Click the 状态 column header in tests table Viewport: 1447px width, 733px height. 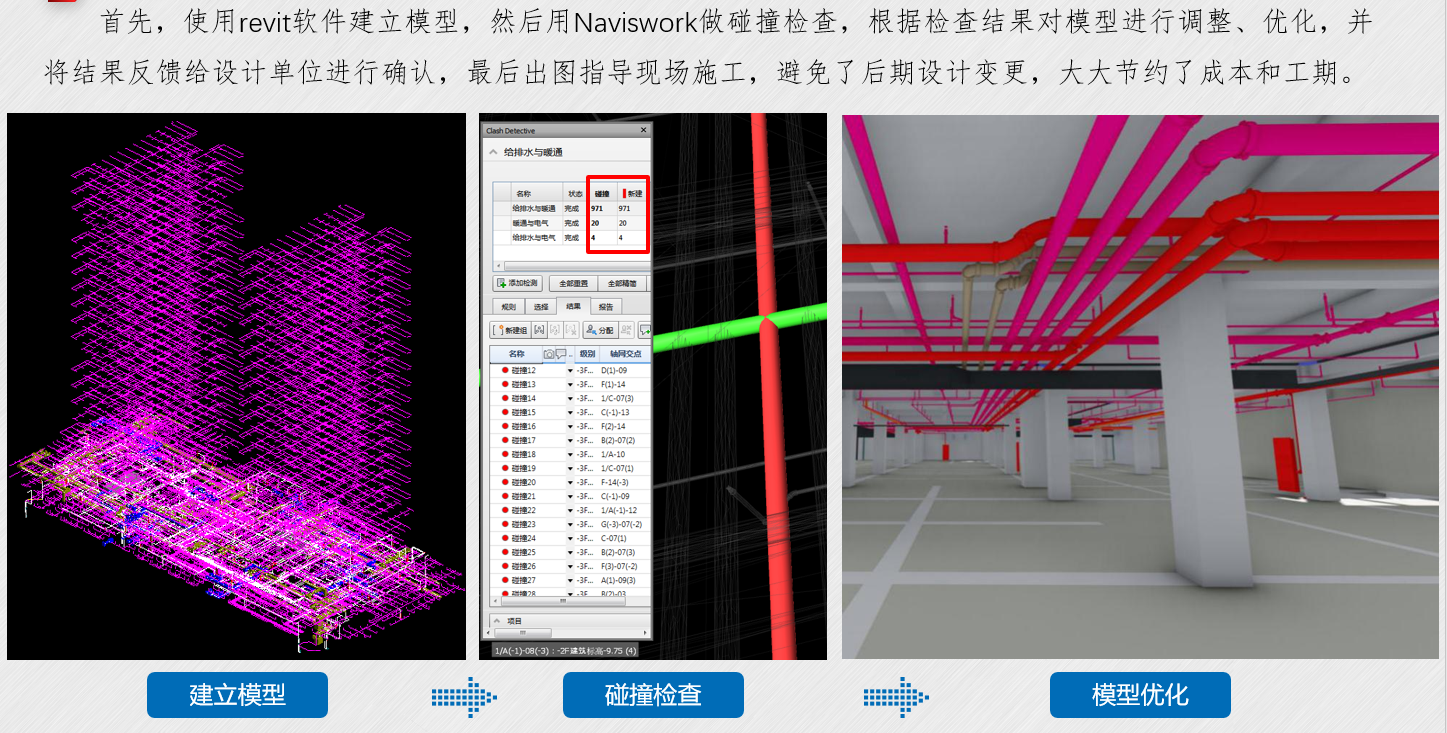coord(575,193)
